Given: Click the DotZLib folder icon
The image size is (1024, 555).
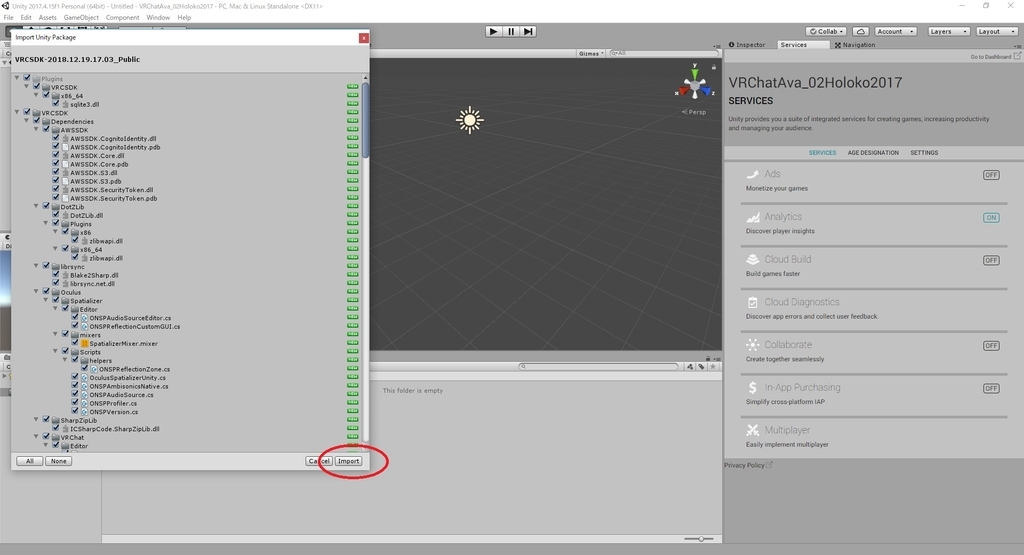Looking at the screenshot, I should 56,207.
